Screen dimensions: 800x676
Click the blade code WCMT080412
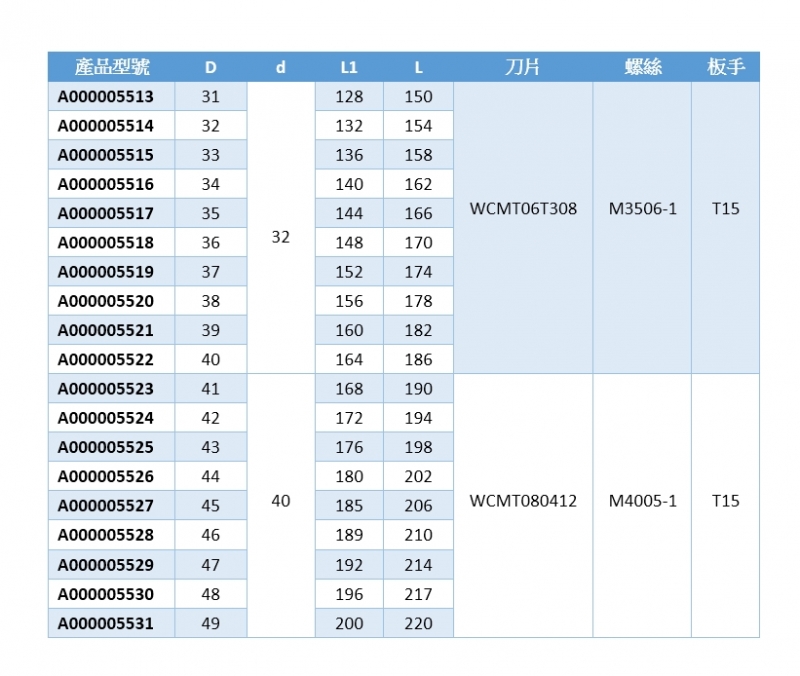click(523, 501)
